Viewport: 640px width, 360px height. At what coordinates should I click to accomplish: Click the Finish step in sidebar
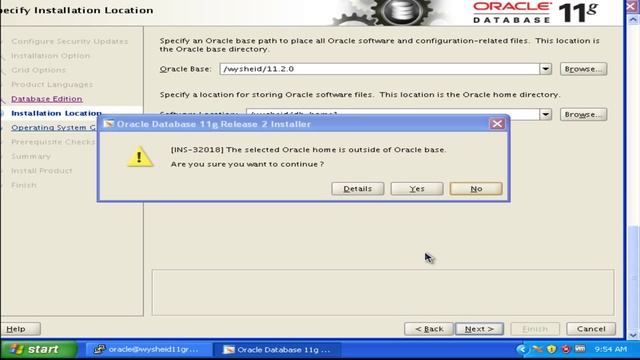point(24,185)
